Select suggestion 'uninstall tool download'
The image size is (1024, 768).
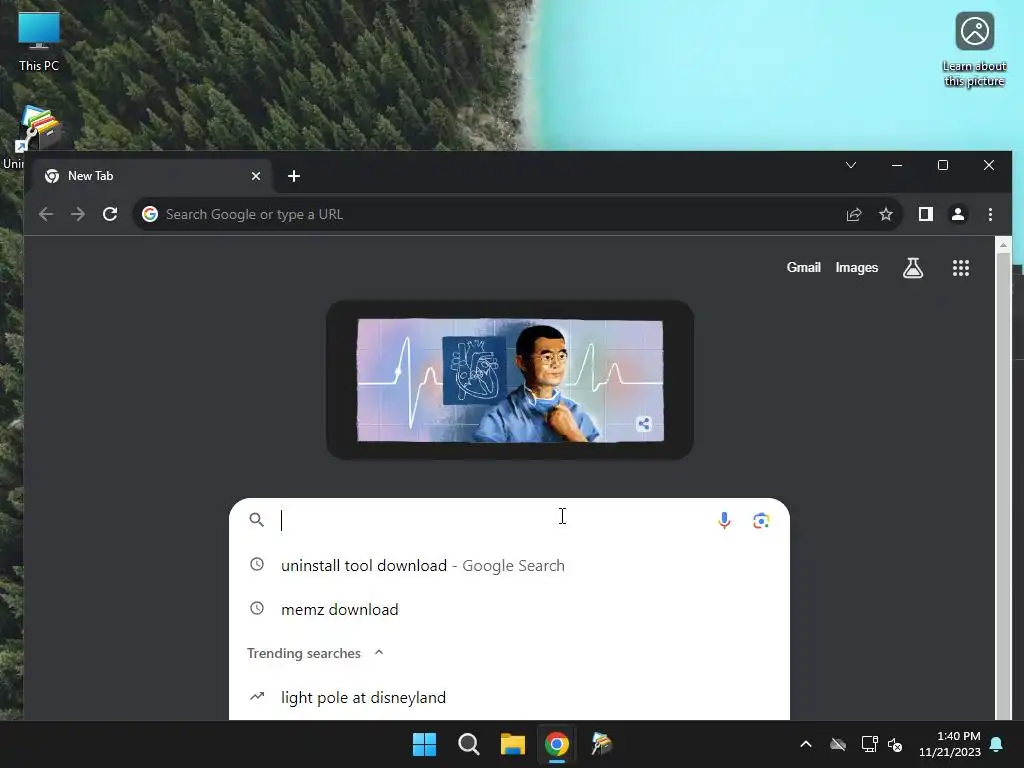509,566
